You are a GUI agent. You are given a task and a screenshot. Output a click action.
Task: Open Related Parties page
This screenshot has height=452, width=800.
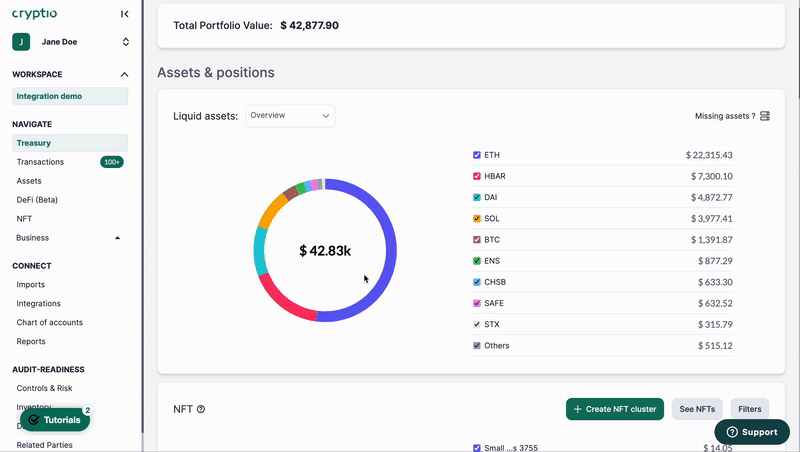click(44, 445)
